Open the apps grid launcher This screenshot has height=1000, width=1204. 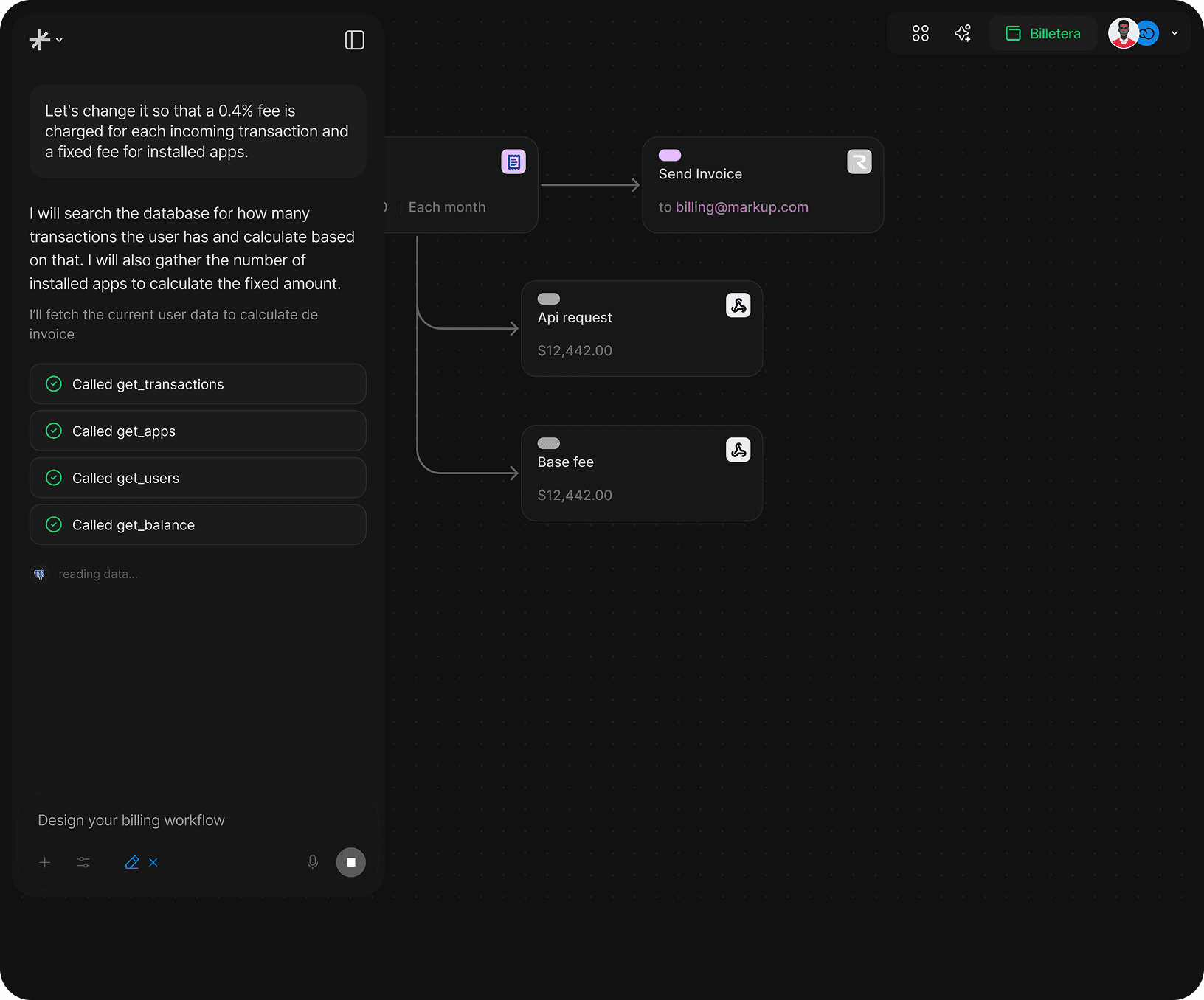(920, 32)
